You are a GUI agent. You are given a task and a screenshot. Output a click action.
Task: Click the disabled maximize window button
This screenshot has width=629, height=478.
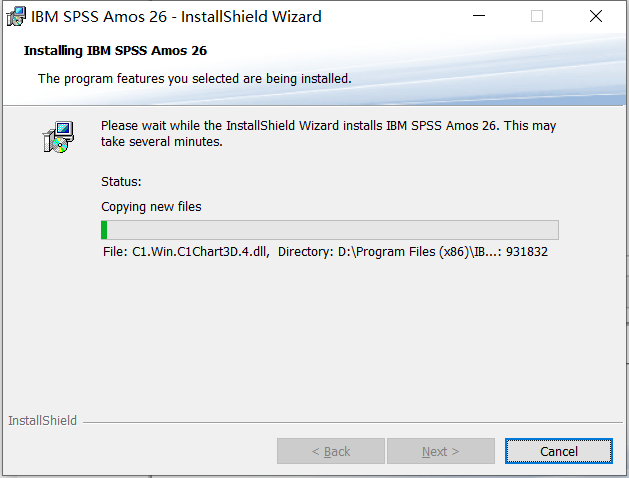coord(537,16)
